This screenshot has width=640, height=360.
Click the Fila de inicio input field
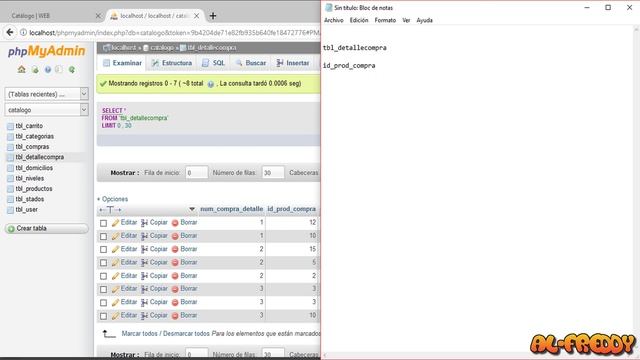point(196,173)
